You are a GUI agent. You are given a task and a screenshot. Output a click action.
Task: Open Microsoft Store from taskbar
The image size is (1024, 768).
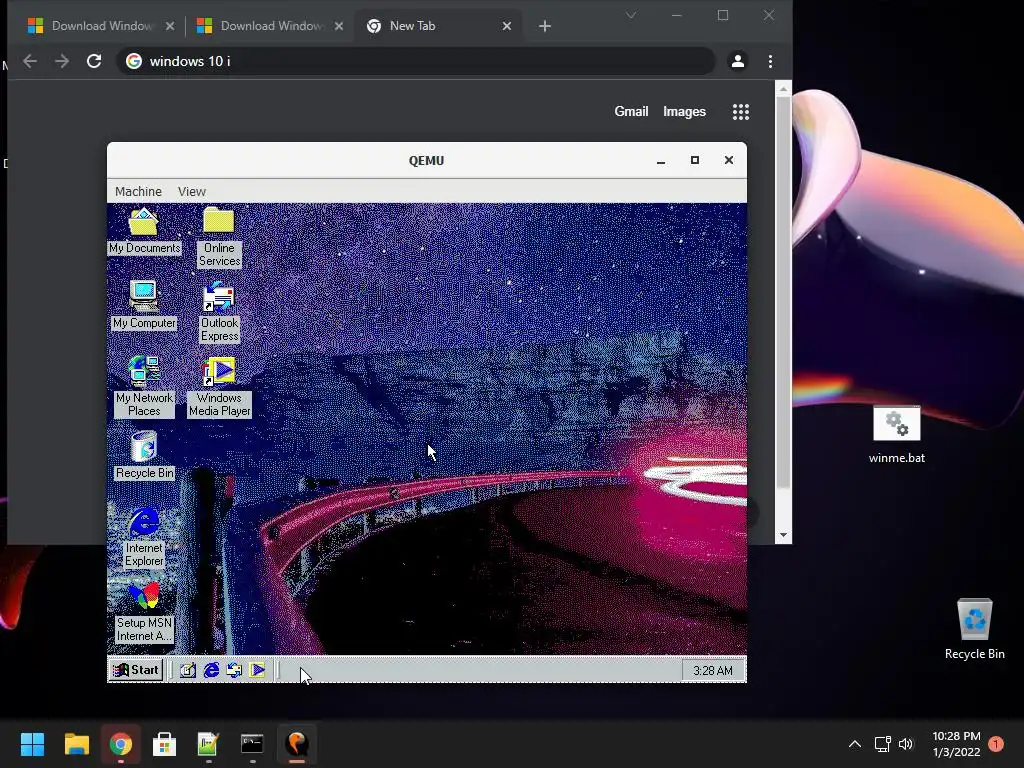tap(165, 744)
